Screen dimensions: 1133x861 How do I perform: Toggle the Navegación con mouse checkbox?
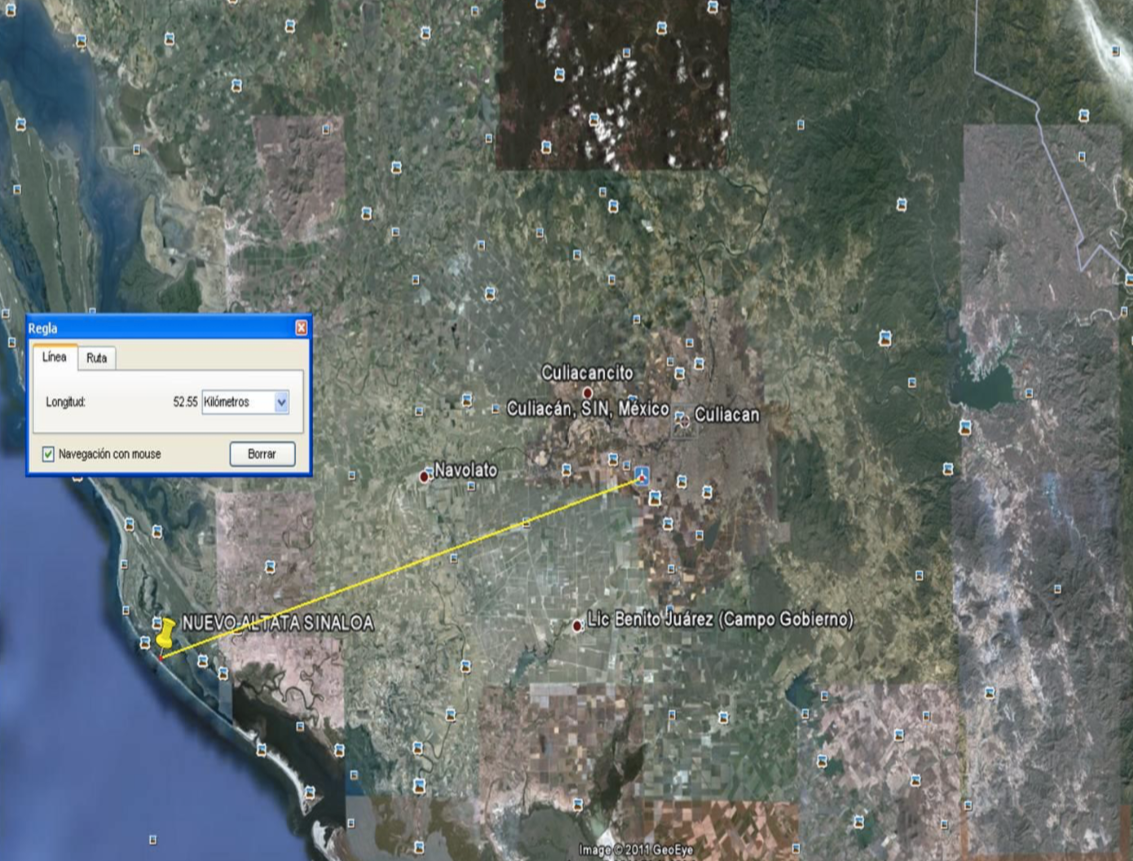(x=48, y=454)
